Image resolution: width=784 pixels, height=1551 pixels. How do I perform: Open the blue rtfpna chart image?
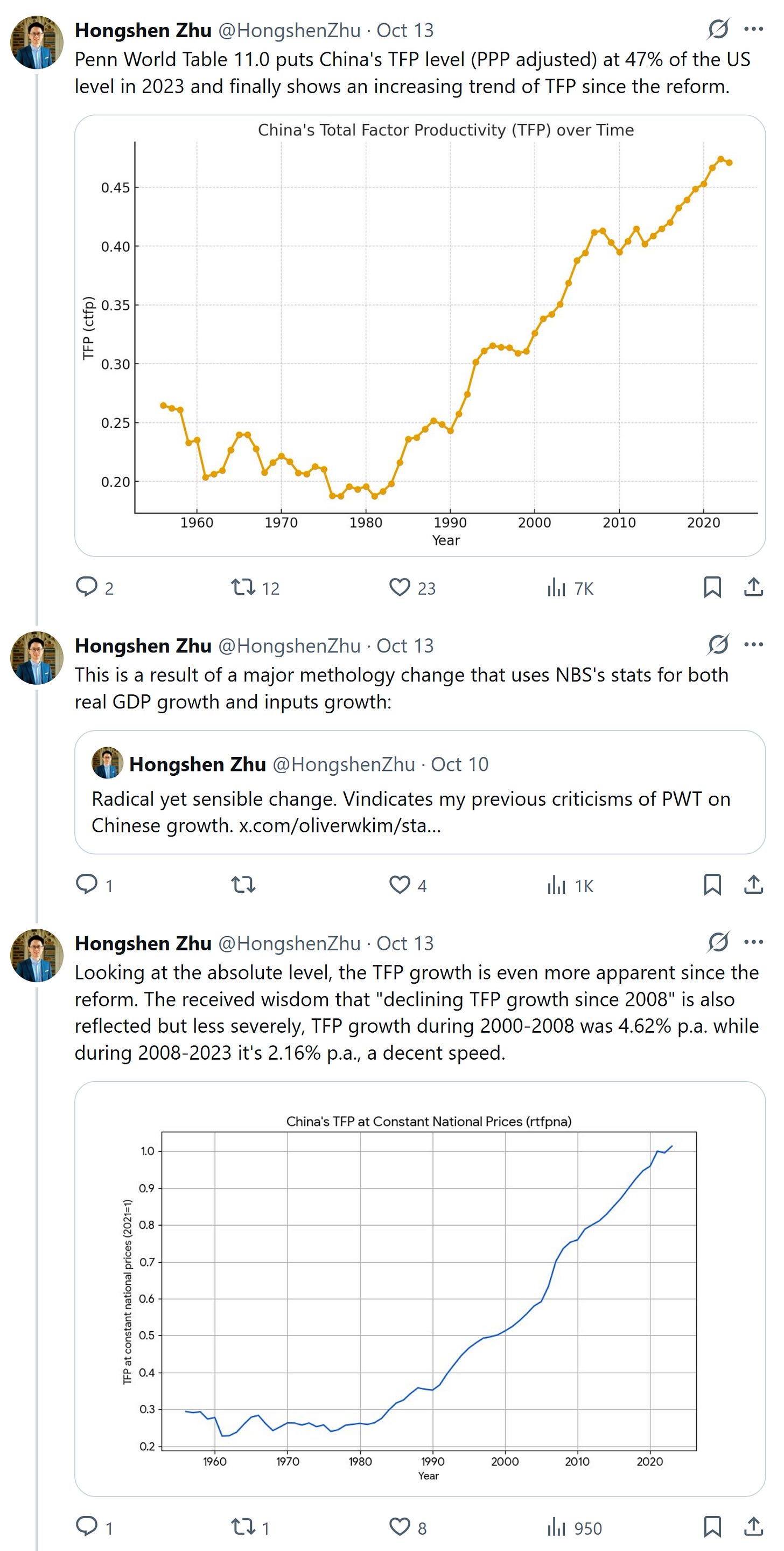coord(420,1289)
